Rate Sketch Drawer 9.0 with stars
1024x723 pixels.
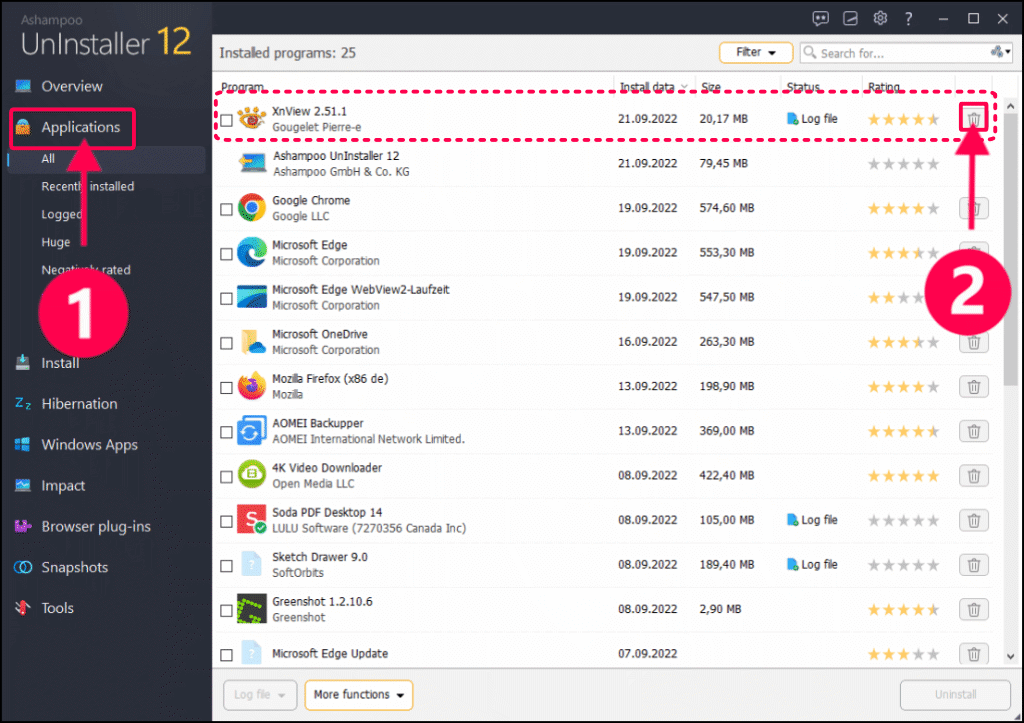[x=903, y=565]
